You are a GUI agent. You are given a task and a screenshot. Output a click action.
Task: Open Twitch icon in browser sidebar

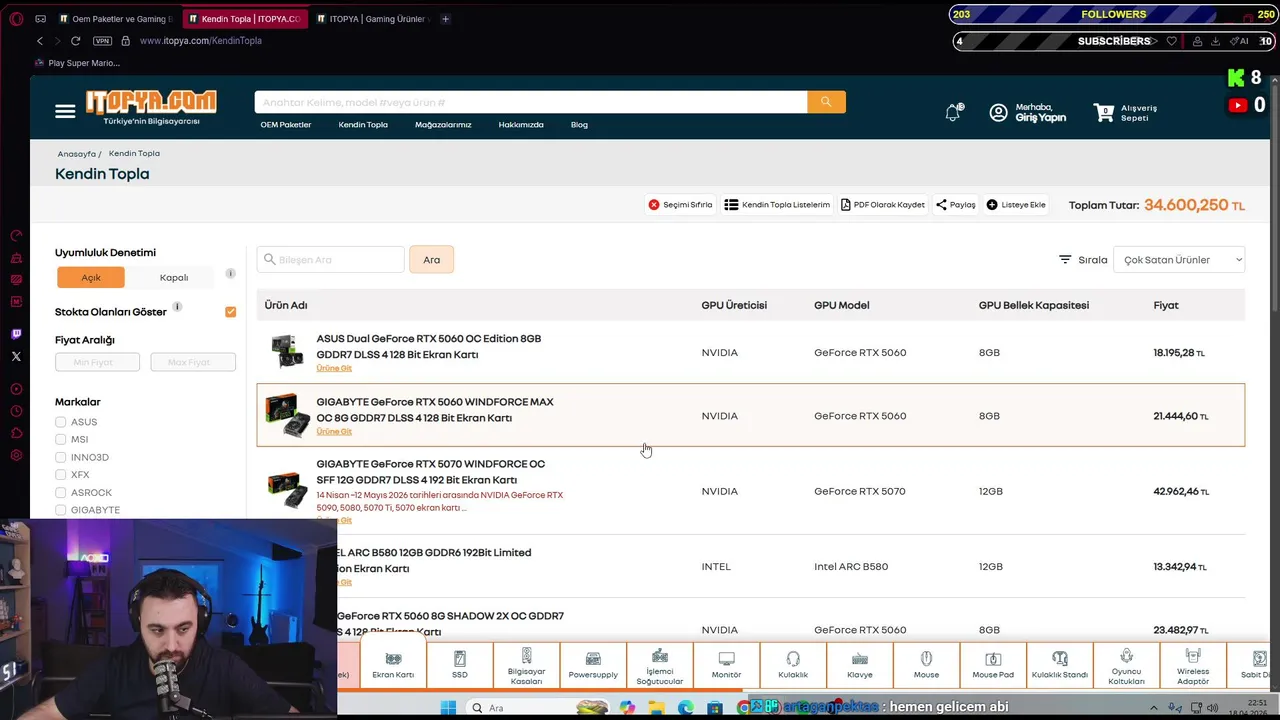(x=16, y=335)
